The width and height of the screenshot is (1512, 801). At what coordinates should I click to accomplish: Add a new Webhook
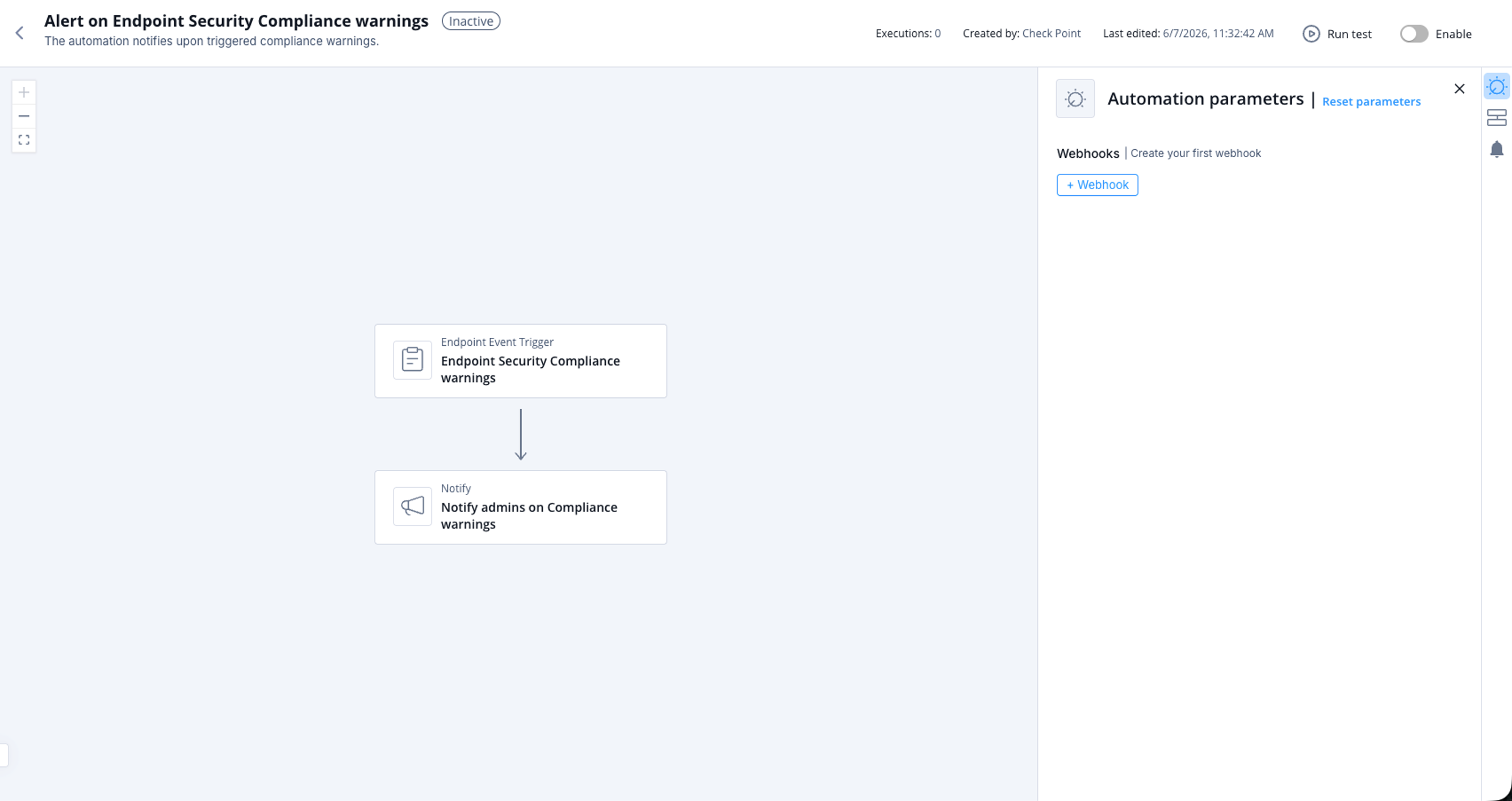1096,185
